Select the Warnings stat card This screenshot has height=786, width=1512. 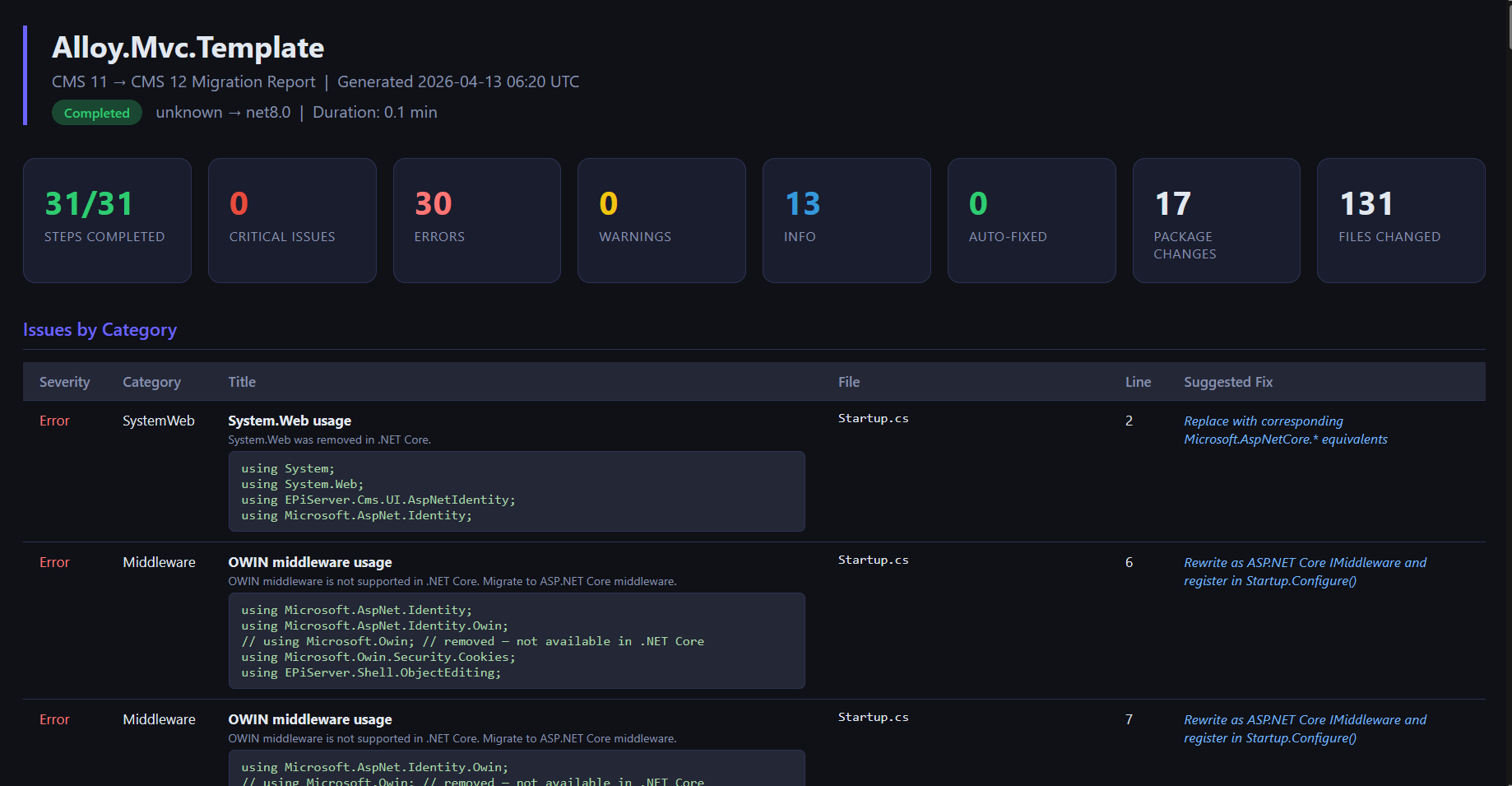pos(661,220)
